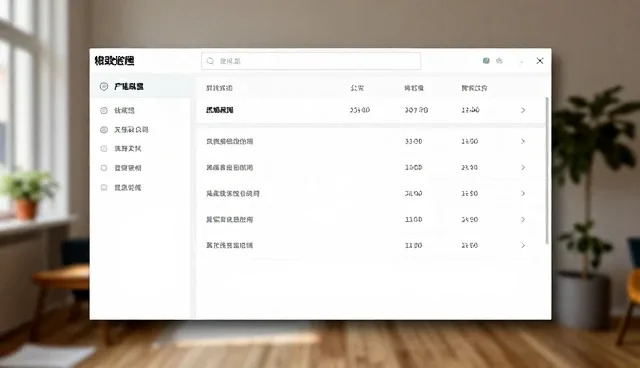This screenshot has height=368, width=640.
Task: Click the fifth sidebar item's icon
Action: coord(104,168)
